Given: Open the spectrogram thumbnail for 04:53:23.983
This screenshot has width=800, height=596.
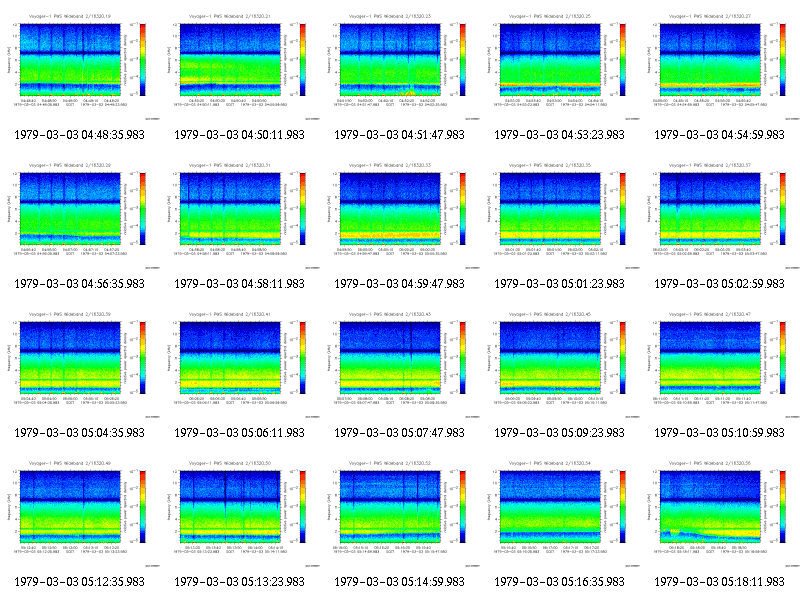Looking at the screenshot, I should click(560, 66).
